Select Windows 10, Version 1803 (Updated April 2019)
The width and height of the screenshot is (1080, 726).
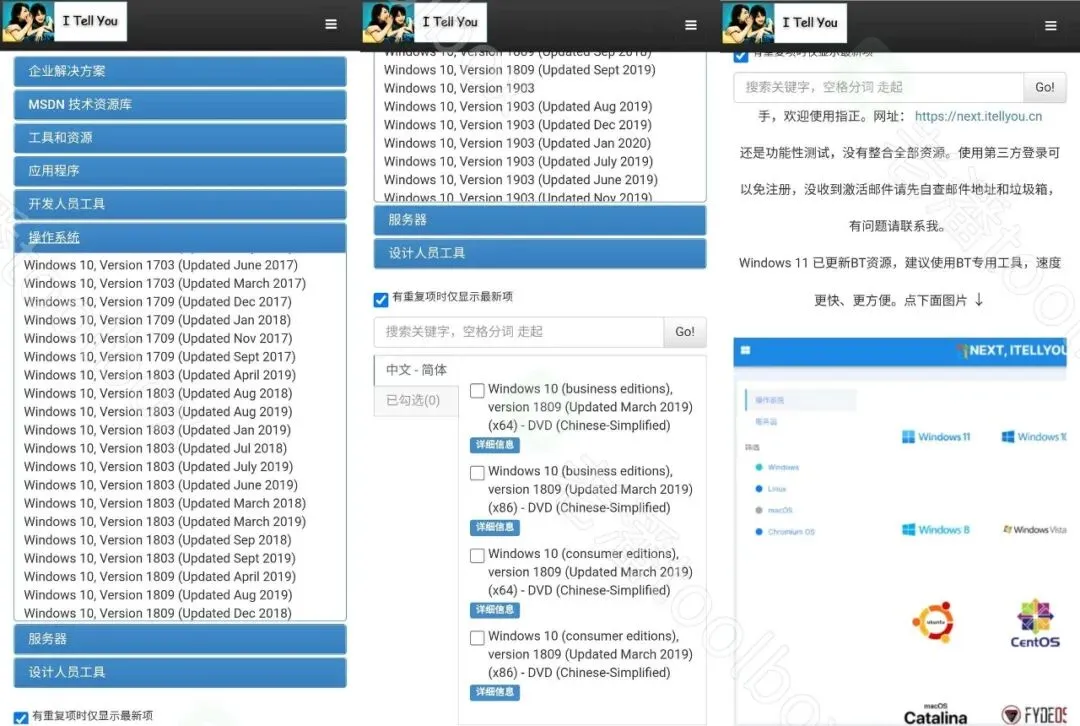pos(159,375)
